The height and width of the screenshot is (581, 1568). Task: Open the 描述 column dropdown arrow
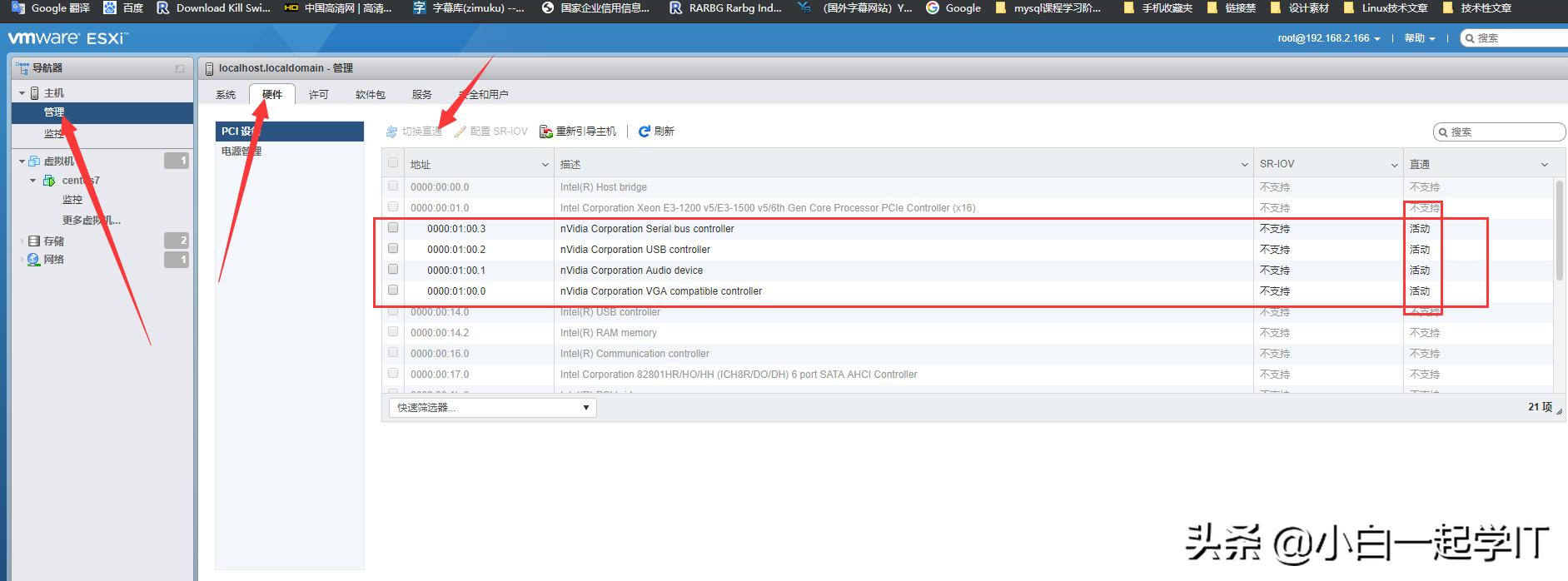[1245, 165]
